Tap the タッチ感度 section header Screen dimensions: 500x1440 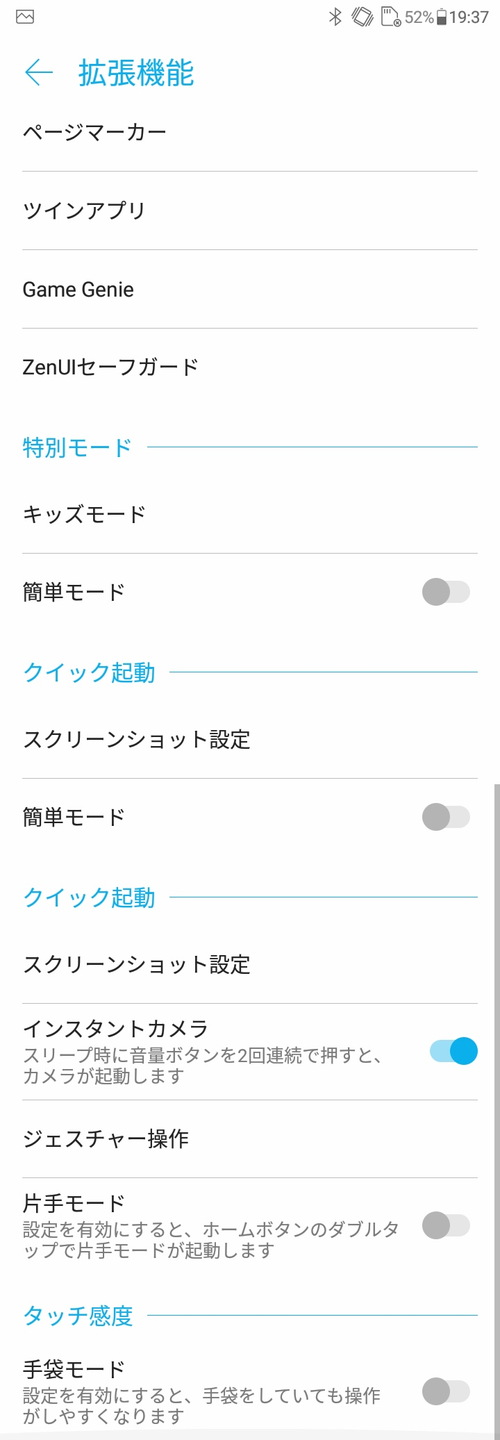click(77, 1316)
